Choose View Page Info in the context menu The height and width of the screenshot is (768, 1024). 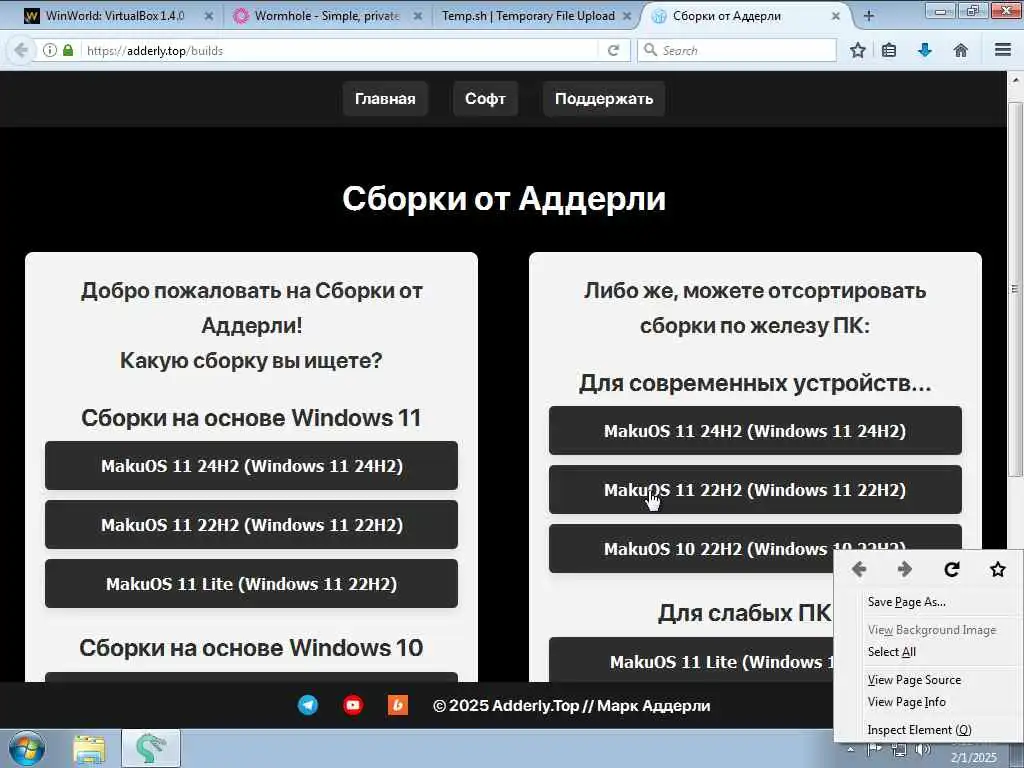click(940, 702)
